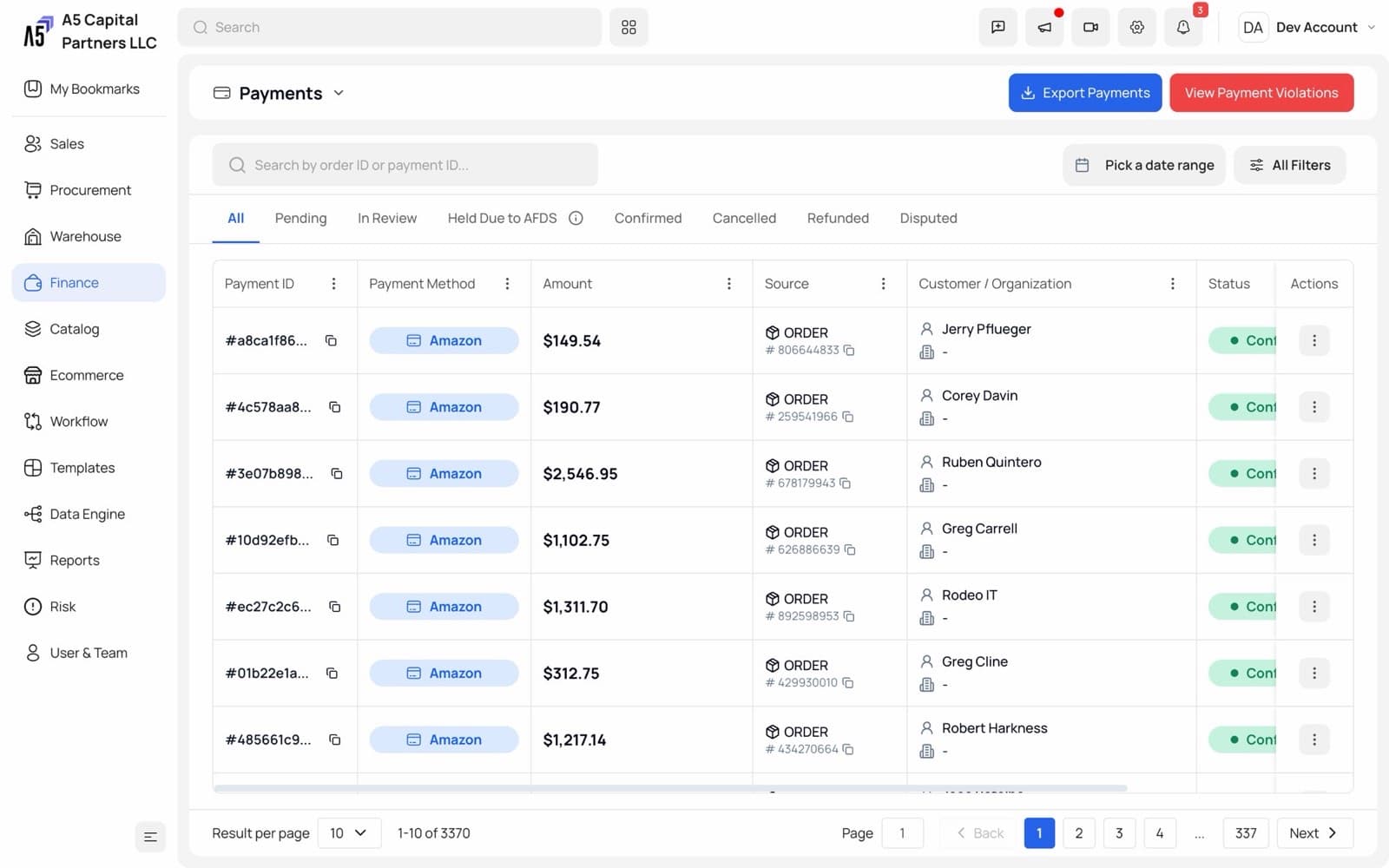Copy order number 626886639
Image resolution: width=1389 pixels, height=868 pixels.
pyautogui.click(x=850, y=550)
